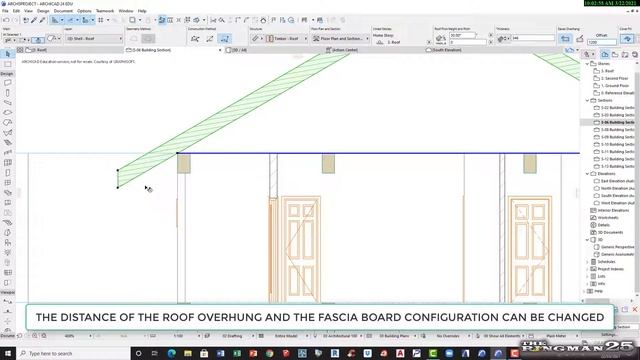Viewport: 640px width, 360px height.
Task: Click the taskbar search box
Action: [x=73, y=353]
